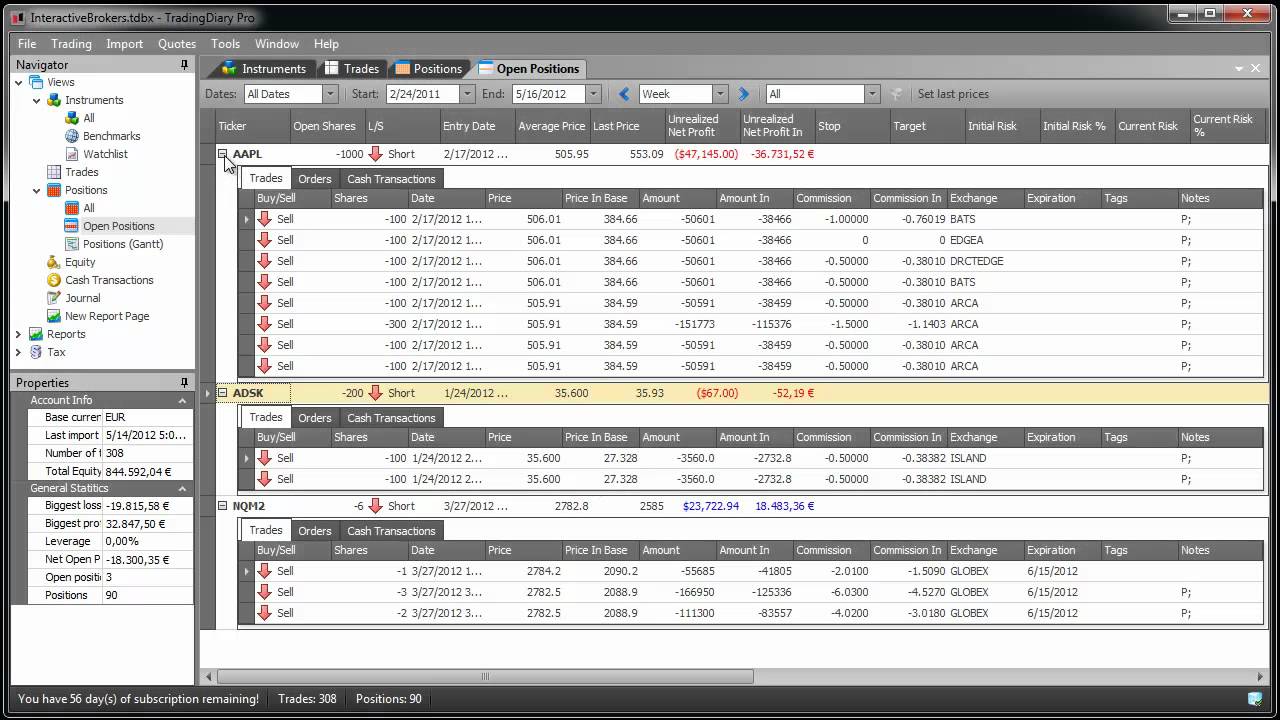The image size is (1280, 720).
Task: Collapse the General Statistics section
Action: (182, 488)
